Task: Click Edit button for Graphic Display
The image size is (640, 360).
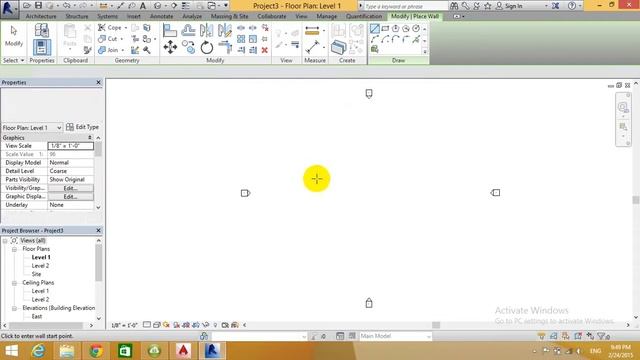Action: point(70,197)
